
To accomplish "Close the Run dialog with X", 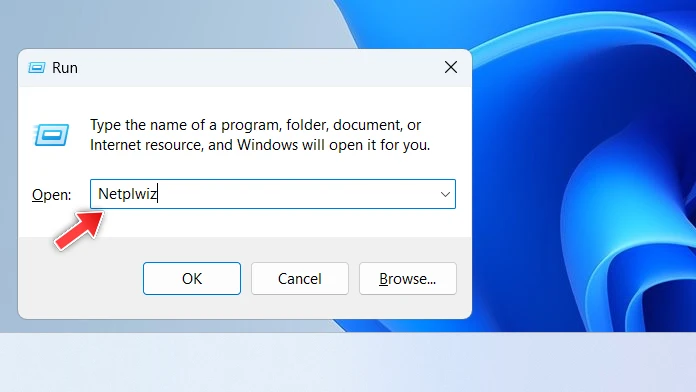I will pyautogui.click(x=451, y=67).
